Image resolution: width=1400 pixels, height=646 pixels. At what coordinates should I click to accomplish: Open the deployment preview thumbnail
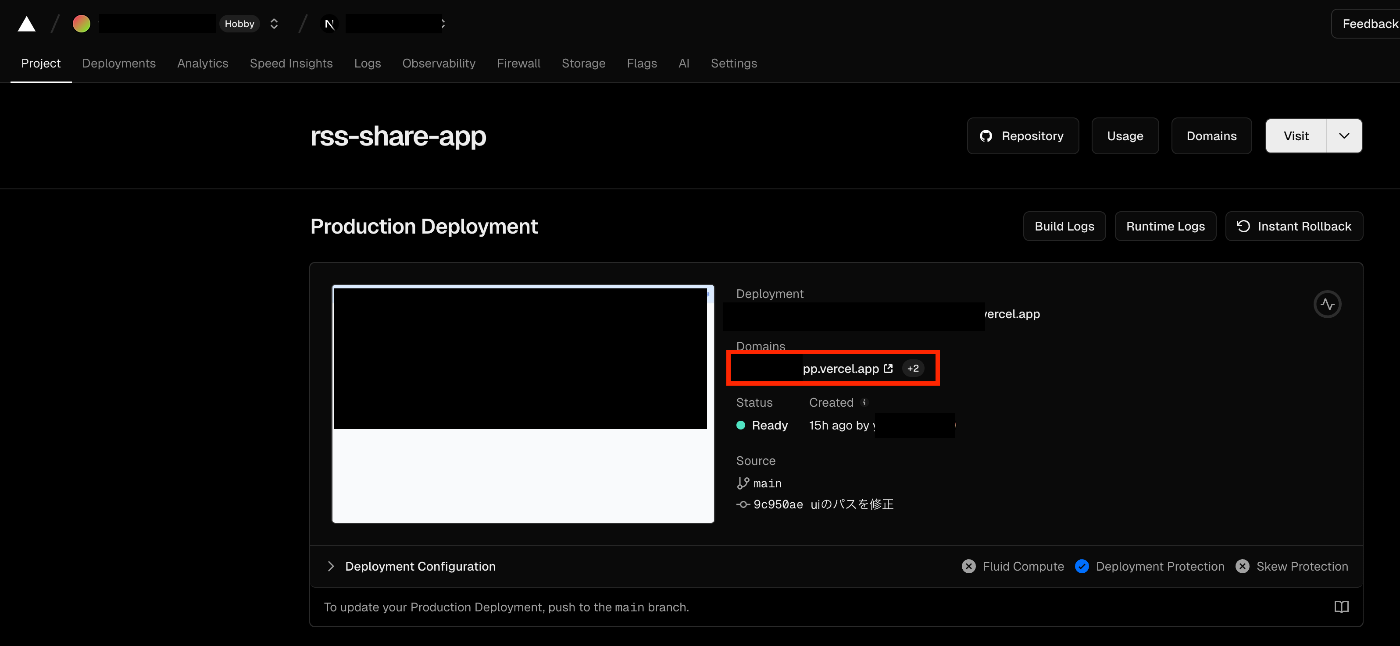(x=523, y=404)
